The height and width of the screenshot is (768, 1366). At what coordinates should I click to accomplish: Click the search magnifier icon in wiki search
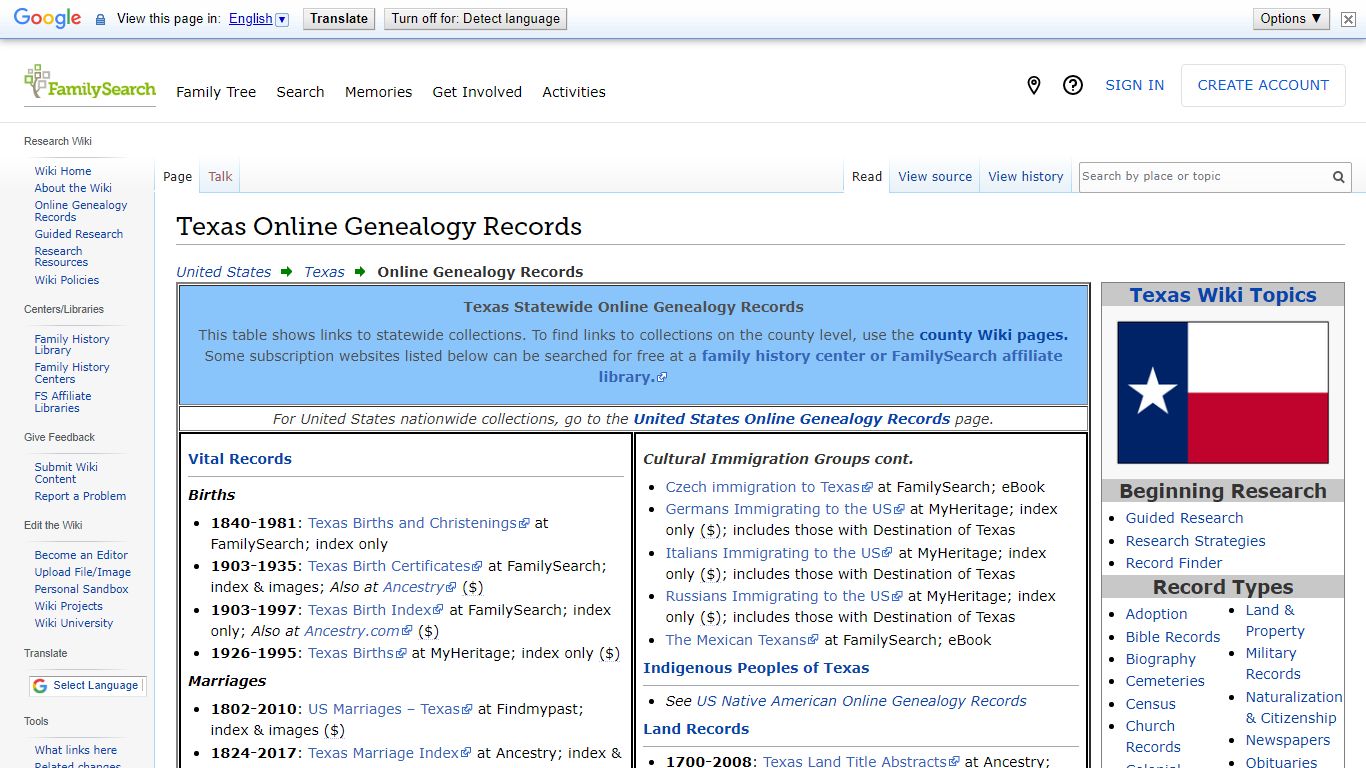tap(1338, 177)
